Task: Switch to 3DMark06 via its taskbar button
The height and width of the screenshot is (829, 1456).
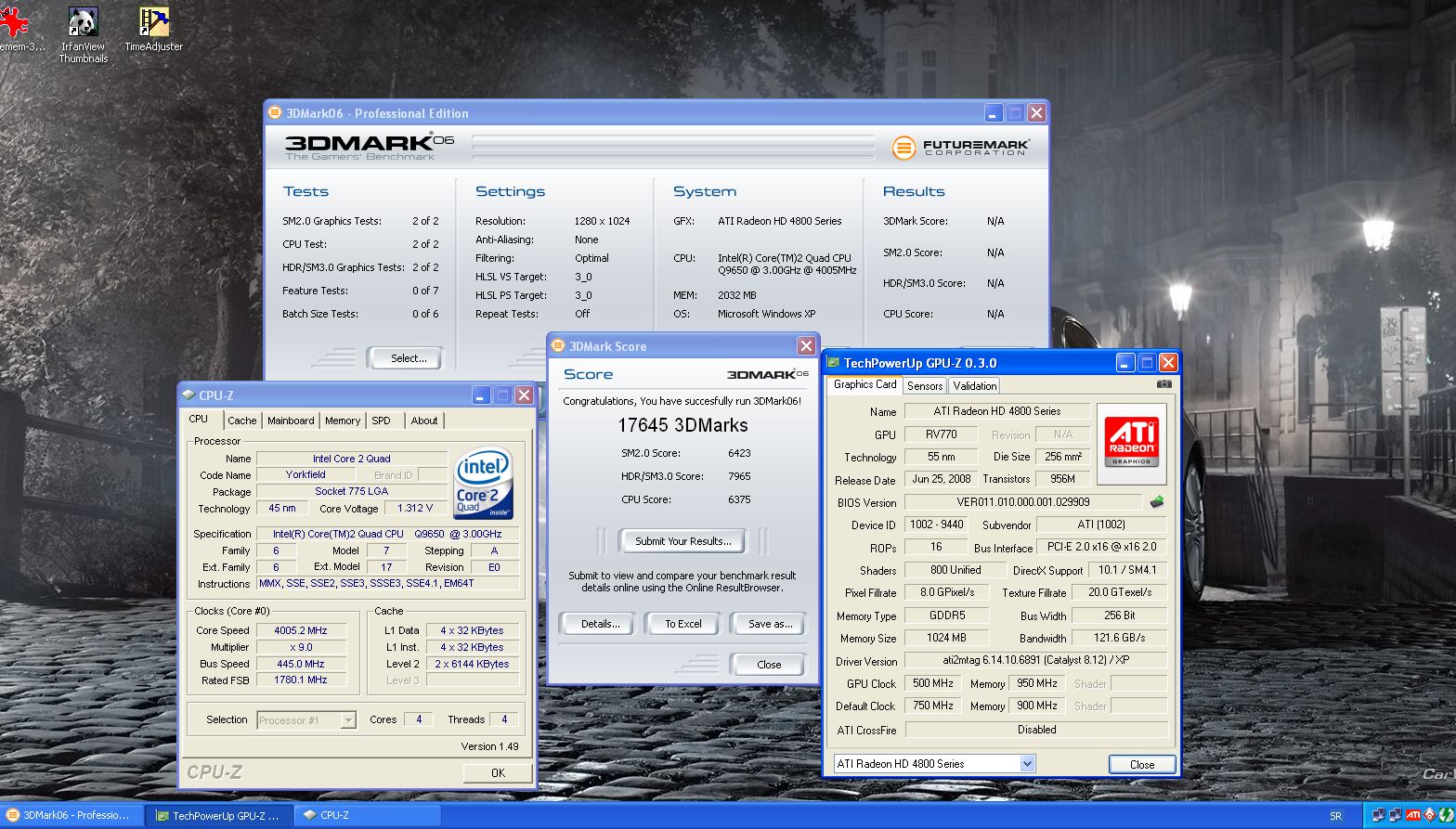Action: click(73, 815)
